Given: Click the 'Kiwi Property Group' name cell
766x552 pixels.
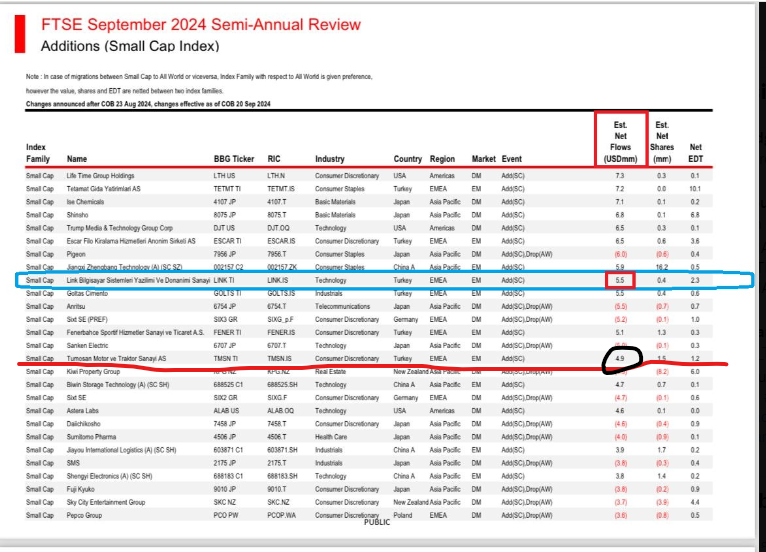Looking at the screenshot, I should tap(93, 372).
